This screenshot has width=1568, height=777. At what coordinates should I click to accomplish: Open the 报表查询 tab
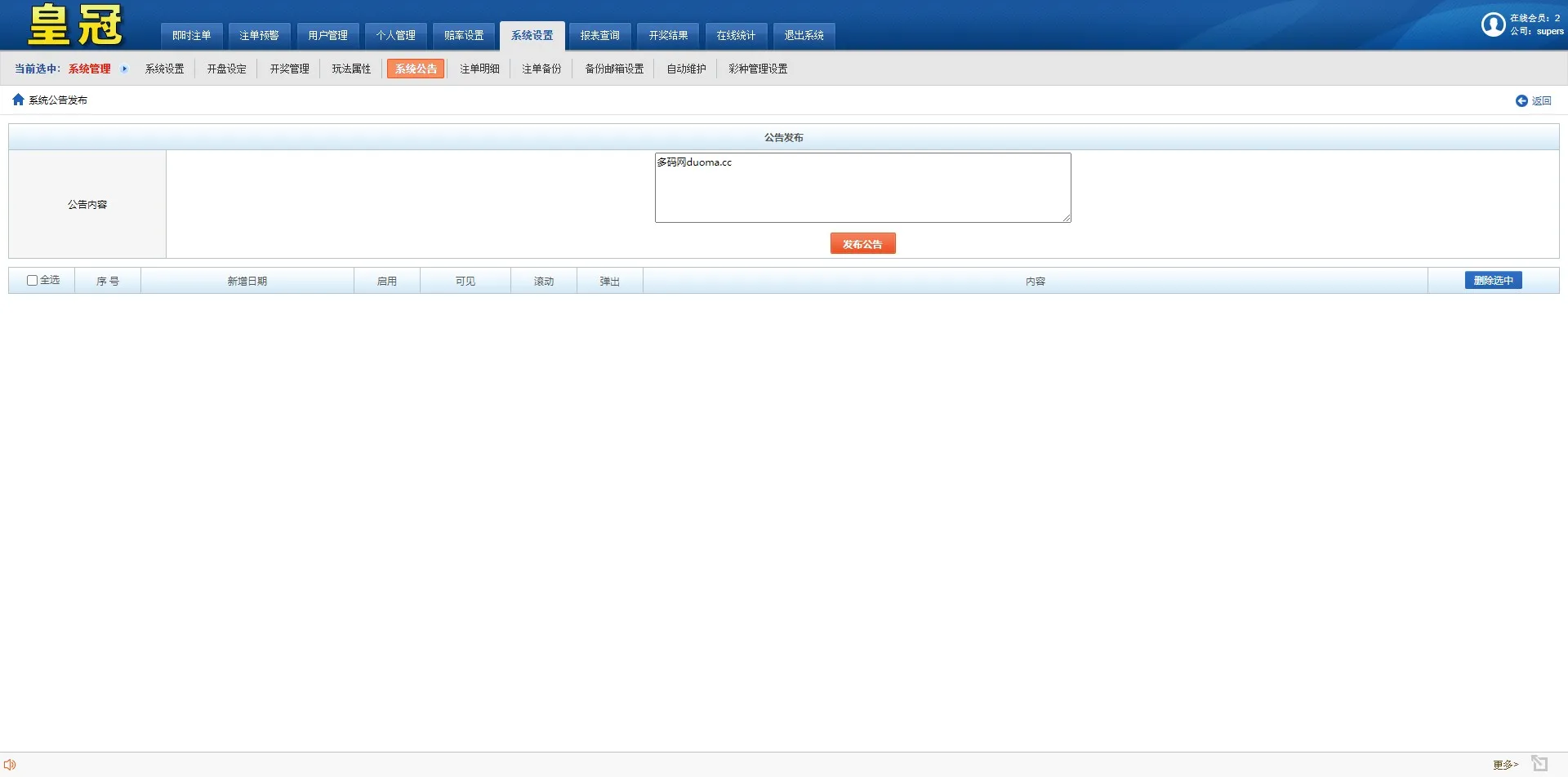click(599, 35)
